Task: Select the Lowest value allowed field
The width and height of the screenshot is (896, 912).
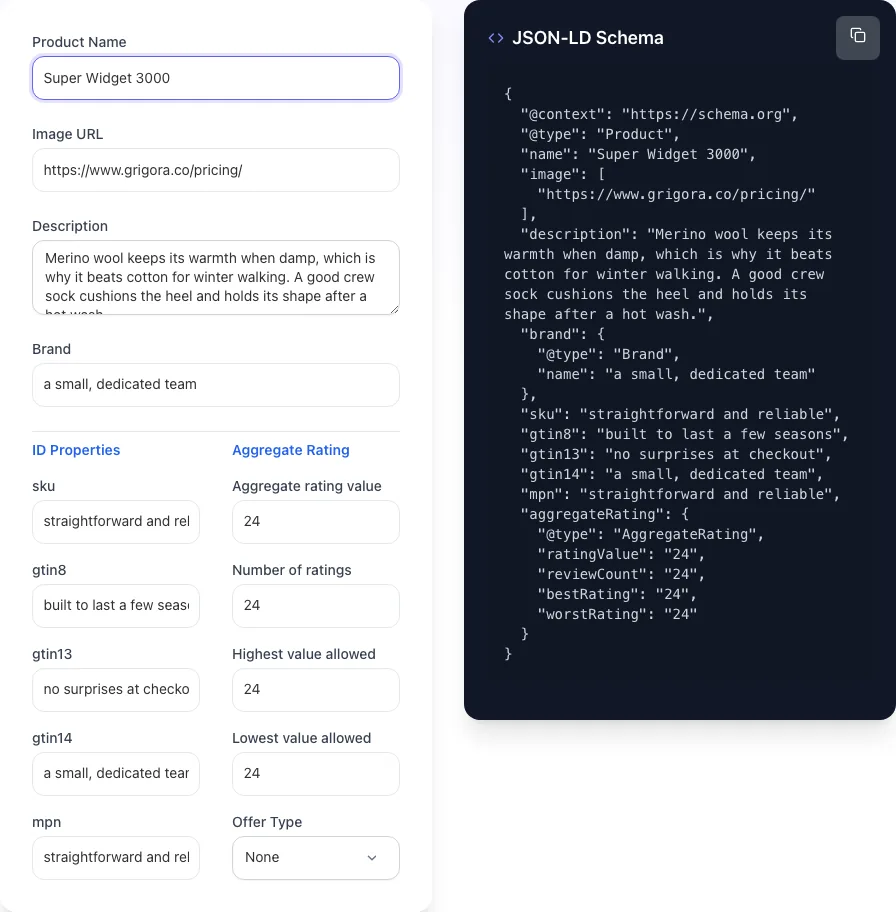Action: 316,774
